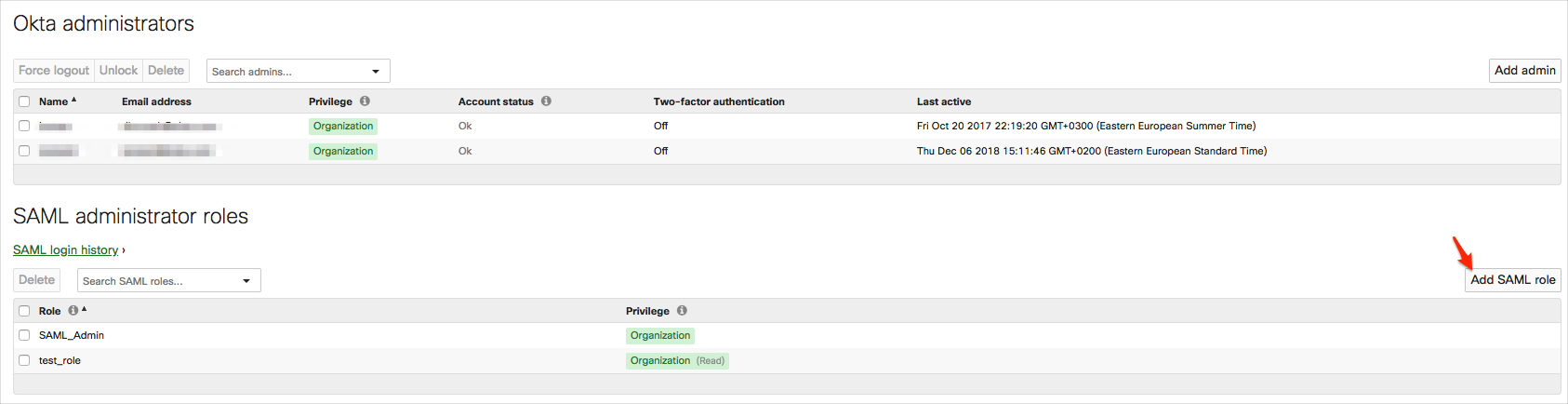Open the Search SAML roles dropdown arrow

(246, 281)
